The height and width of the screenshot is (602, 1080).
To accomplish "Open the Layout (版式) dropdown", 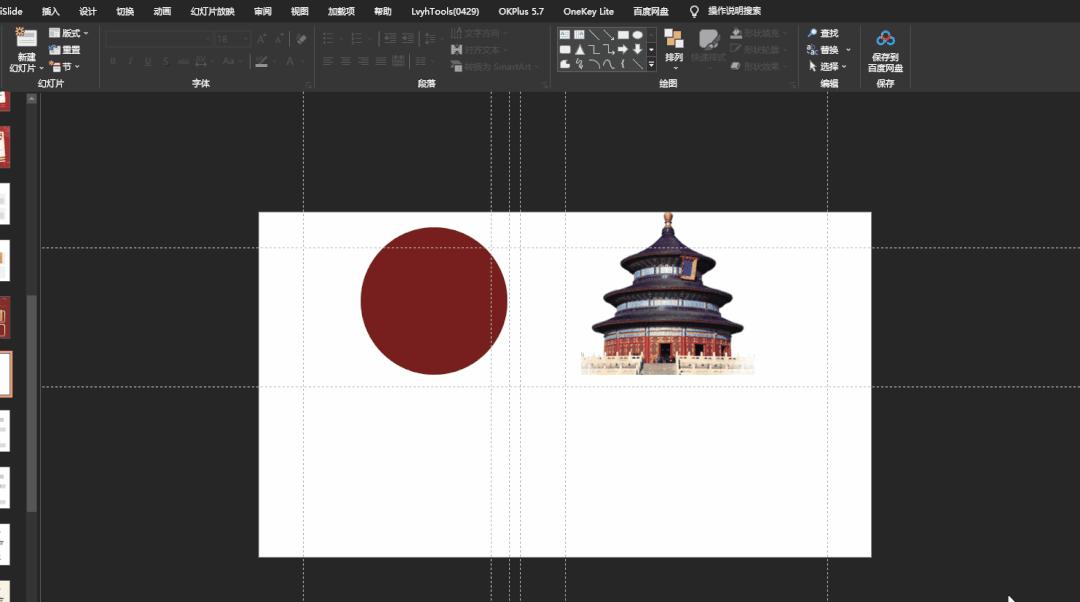I will tap(68, 32).
